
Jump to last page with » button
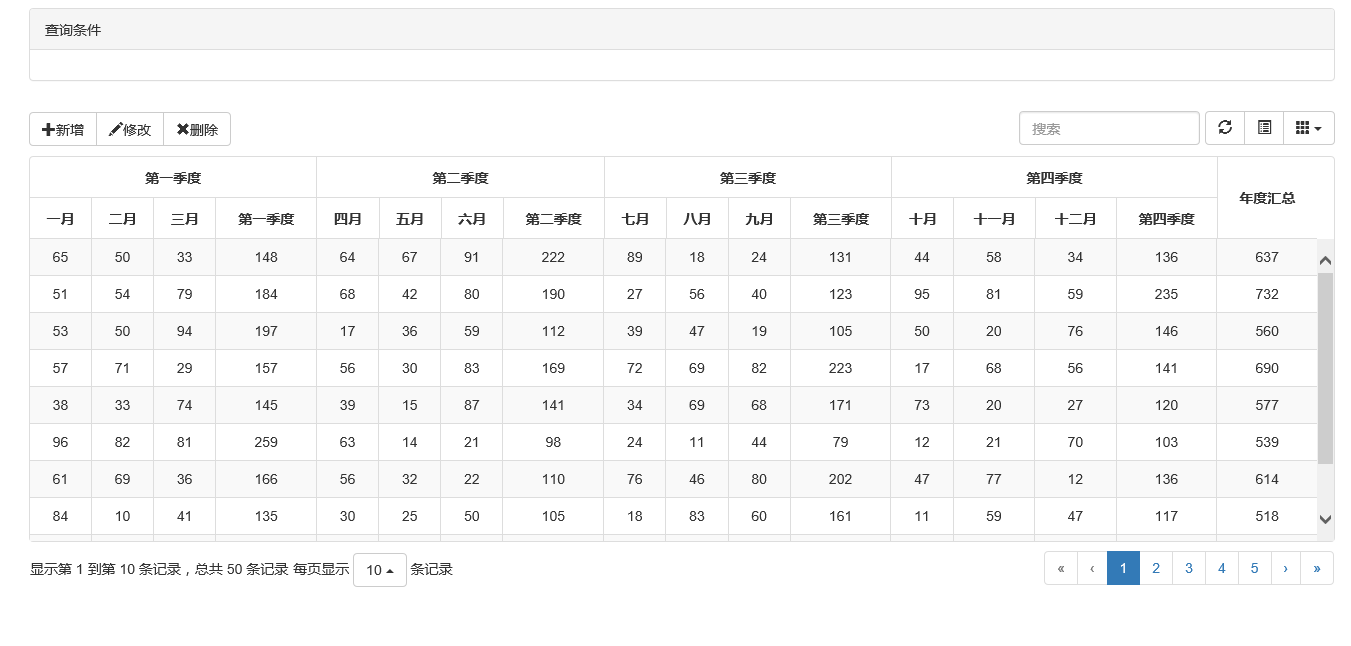[x=1317, y=568]
